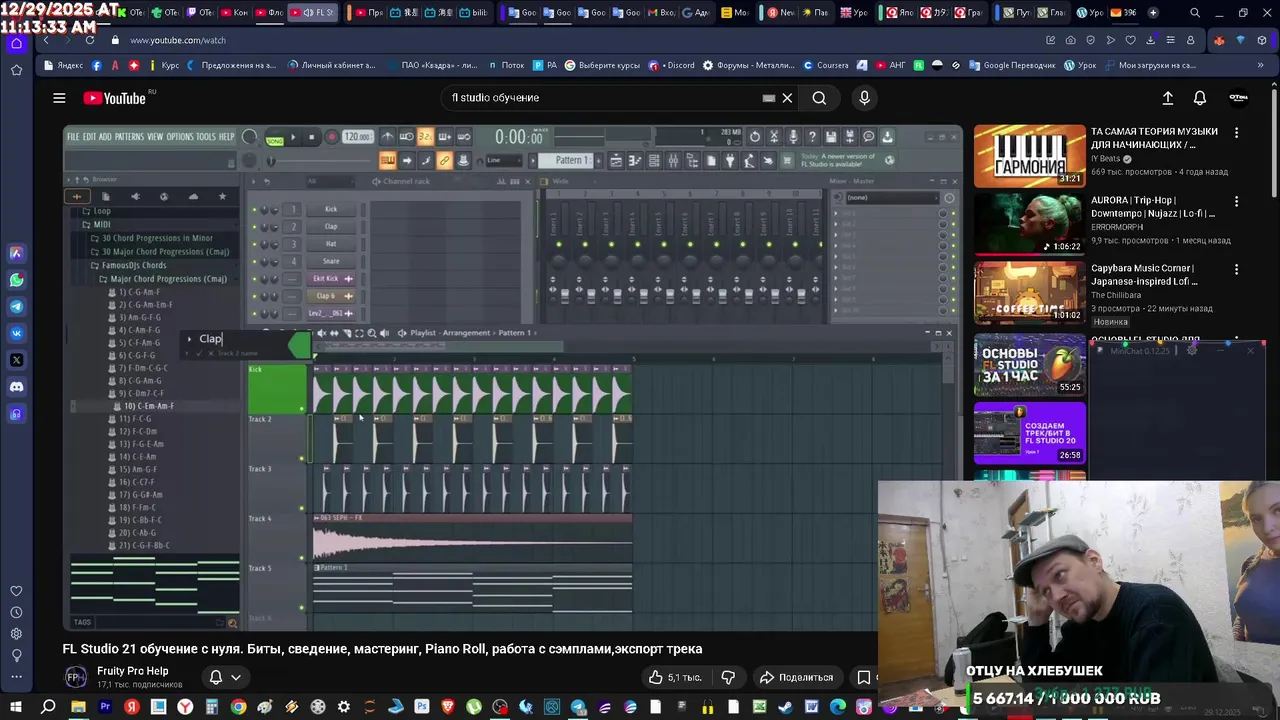The height and width of the screenshot is (720, 1280).
Task: Open the YouTube guide hamburger menu
Action: coord(59,98)
